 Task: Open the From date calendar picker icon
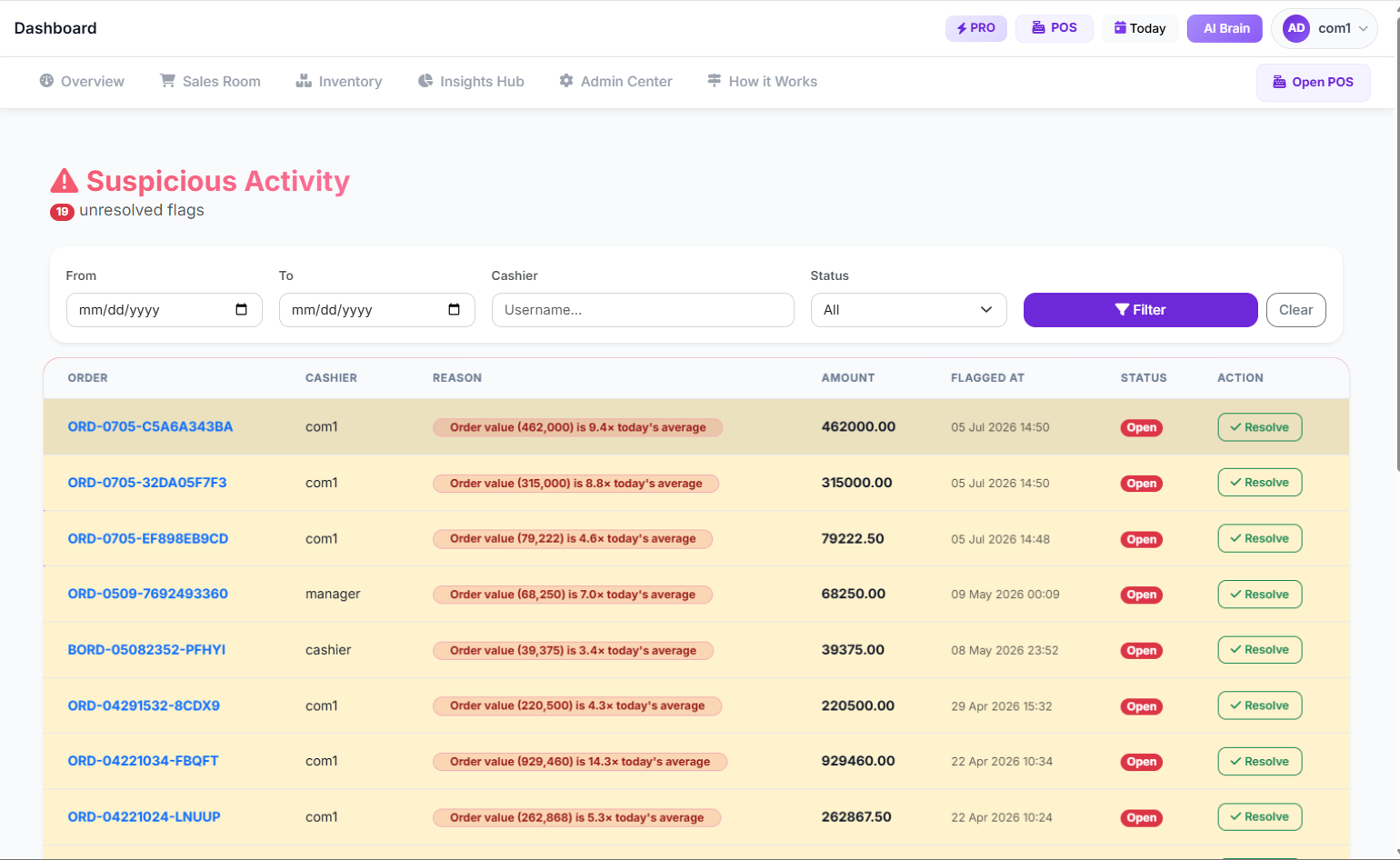point(241,310)
